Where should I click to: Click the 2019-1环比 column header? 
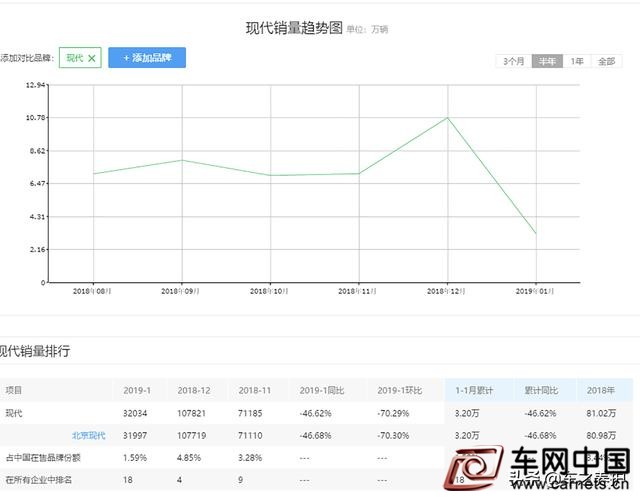400,390
